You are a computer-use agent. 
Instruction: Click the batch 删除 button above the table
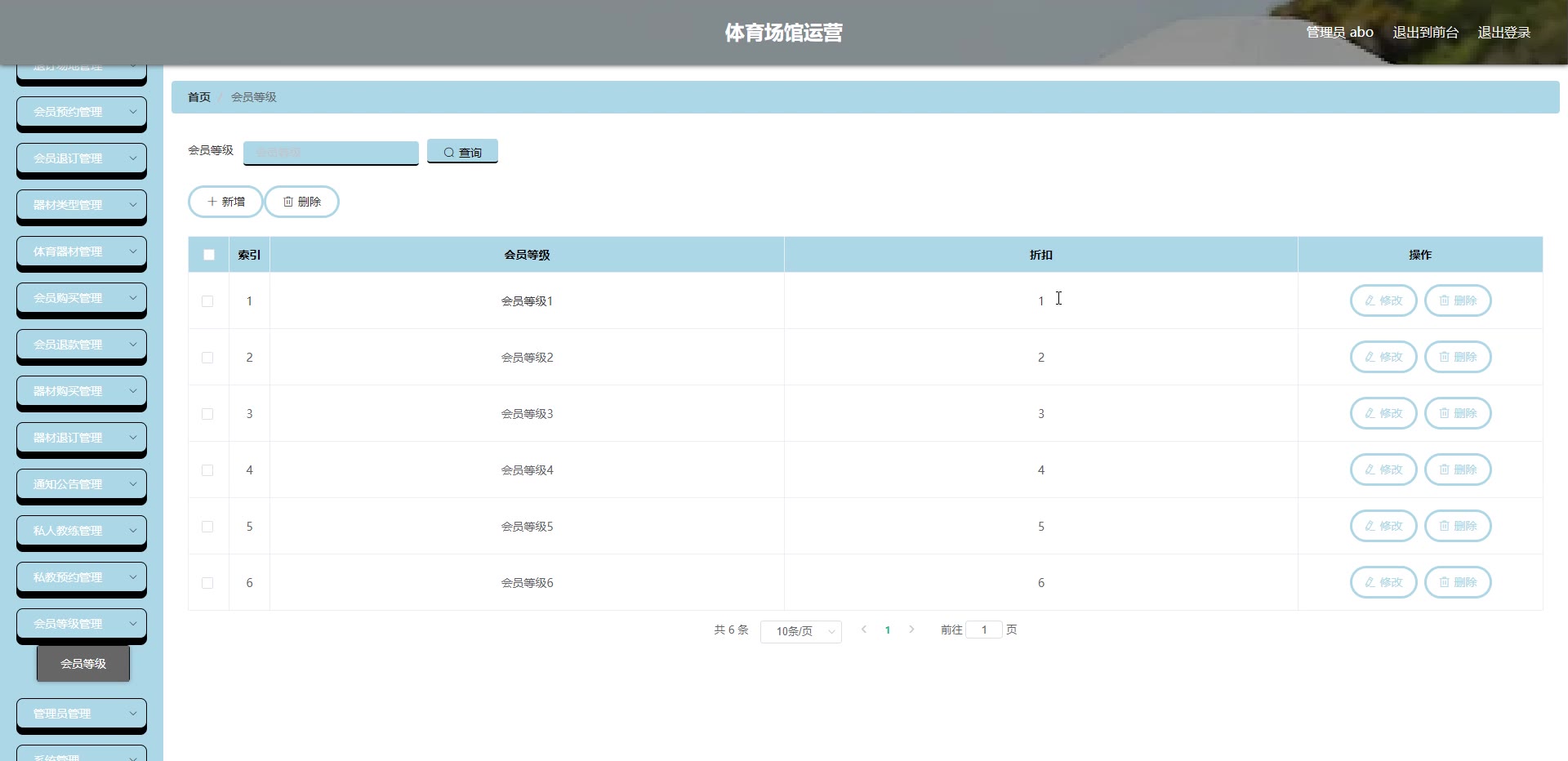coord(301,202)
